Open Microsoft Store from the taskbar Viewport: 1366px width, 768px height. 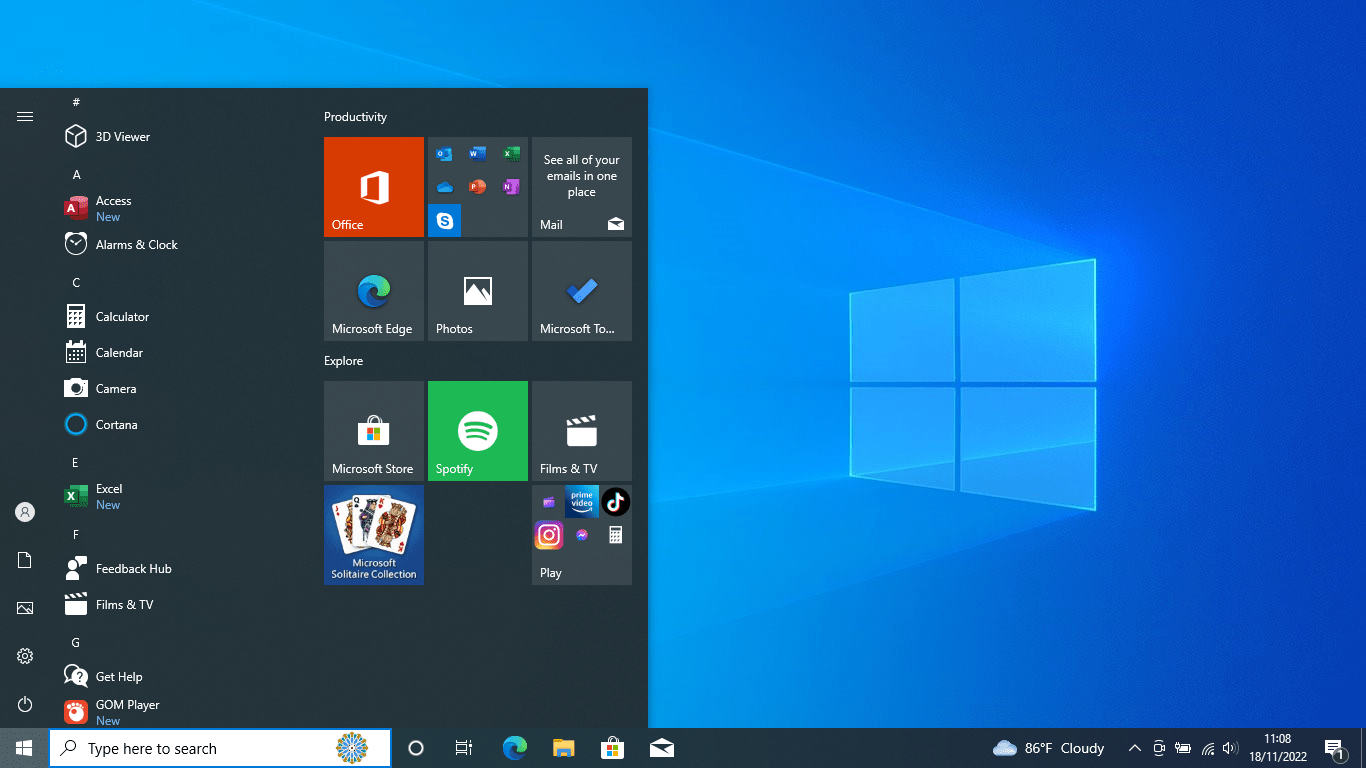tap(612, 748)
